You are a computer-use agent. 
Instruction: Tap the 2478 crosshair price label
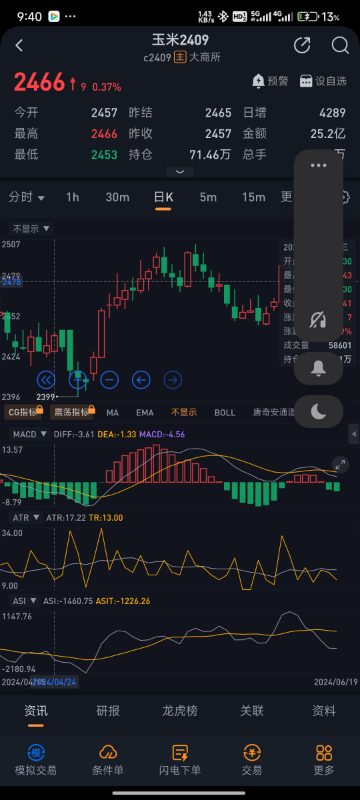click(x=11, y=282)
